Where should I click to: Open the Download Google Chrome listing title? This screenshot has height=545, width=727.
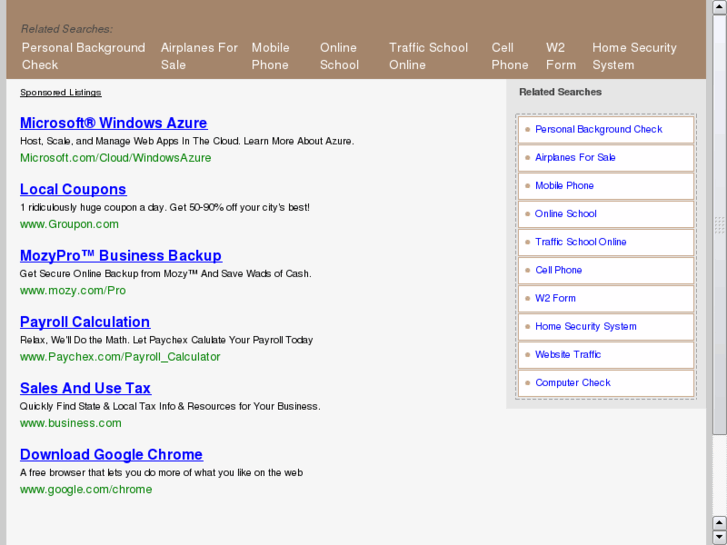click(x=111, y=455)
